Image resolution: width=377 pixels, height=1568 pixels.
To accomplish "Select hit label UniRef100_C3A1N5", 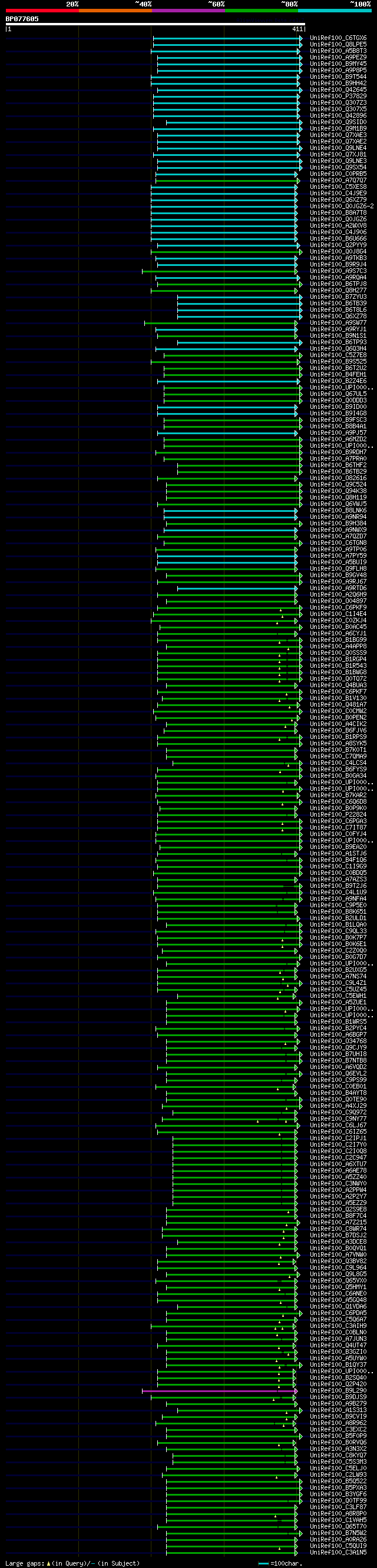I will point(338,1552).
